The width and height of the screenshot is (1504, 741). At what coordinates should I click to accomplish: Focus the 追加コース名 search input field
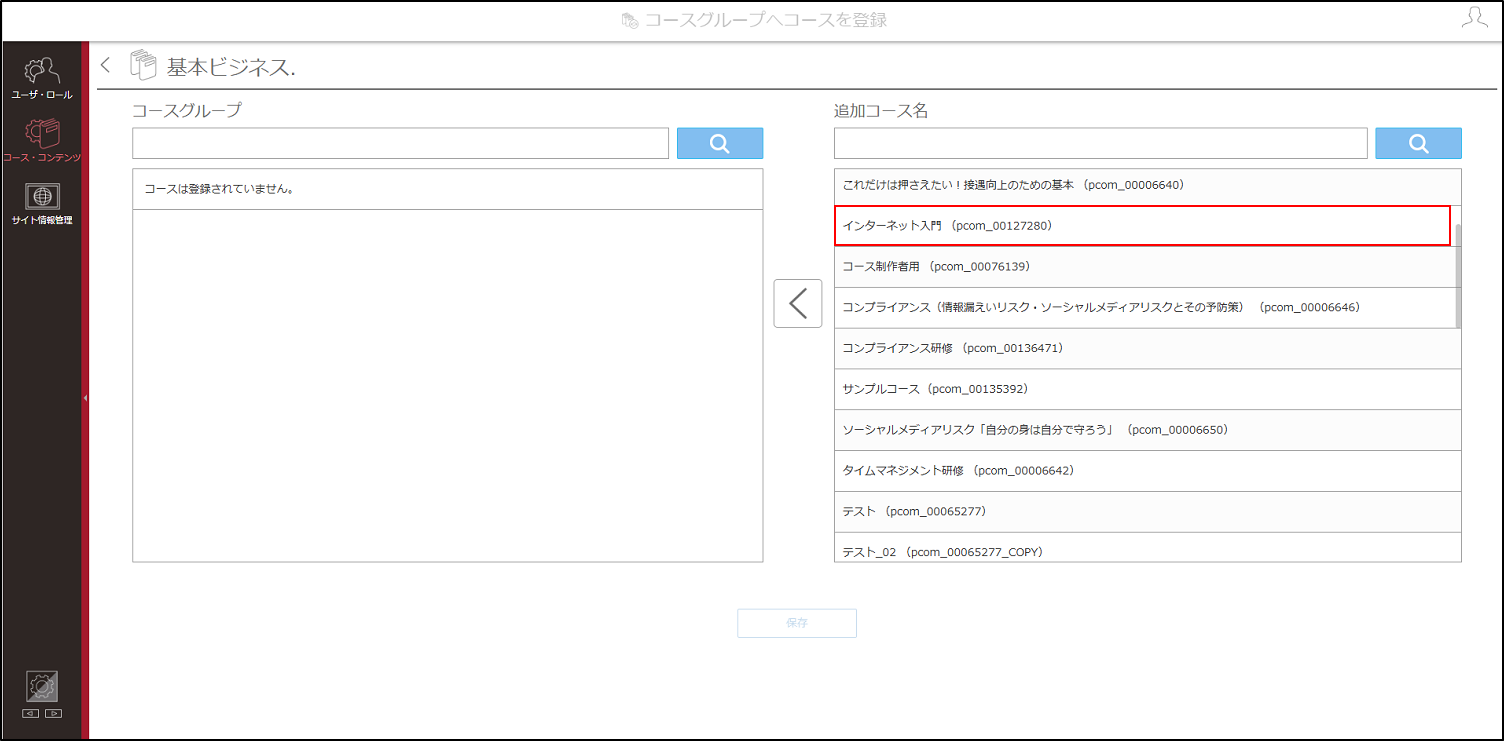pyautogui.click(x=1100, y=143)
